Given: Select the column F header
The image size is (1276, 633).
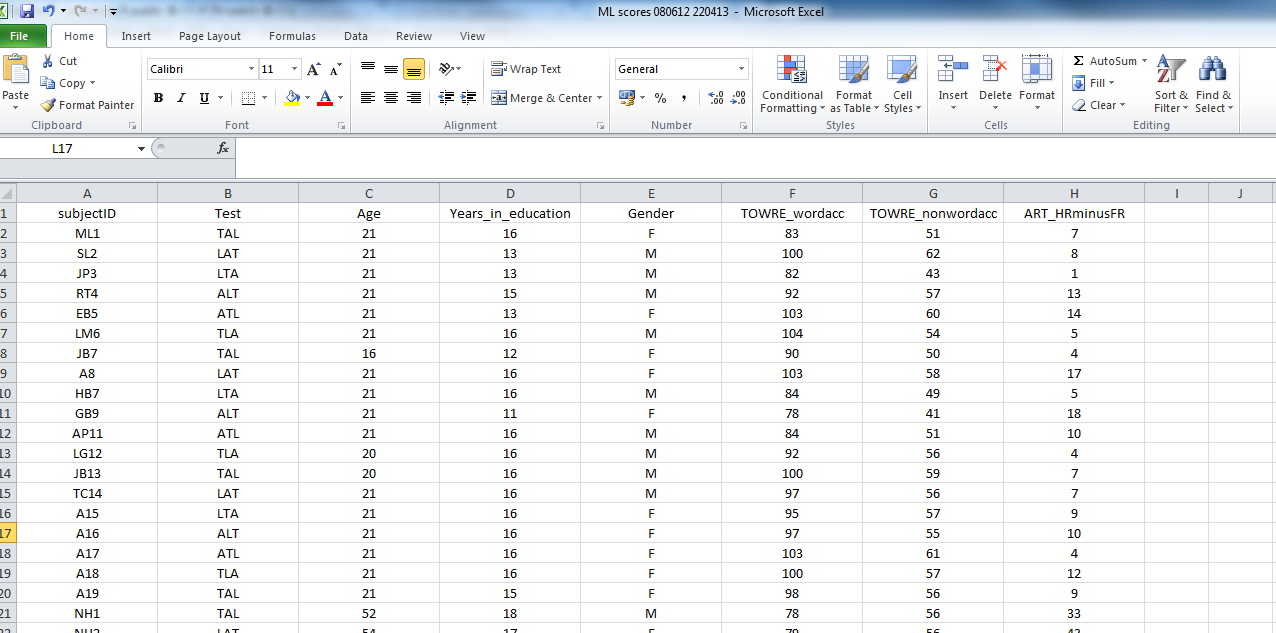Looking at the screenshot, I should [792, 194].
